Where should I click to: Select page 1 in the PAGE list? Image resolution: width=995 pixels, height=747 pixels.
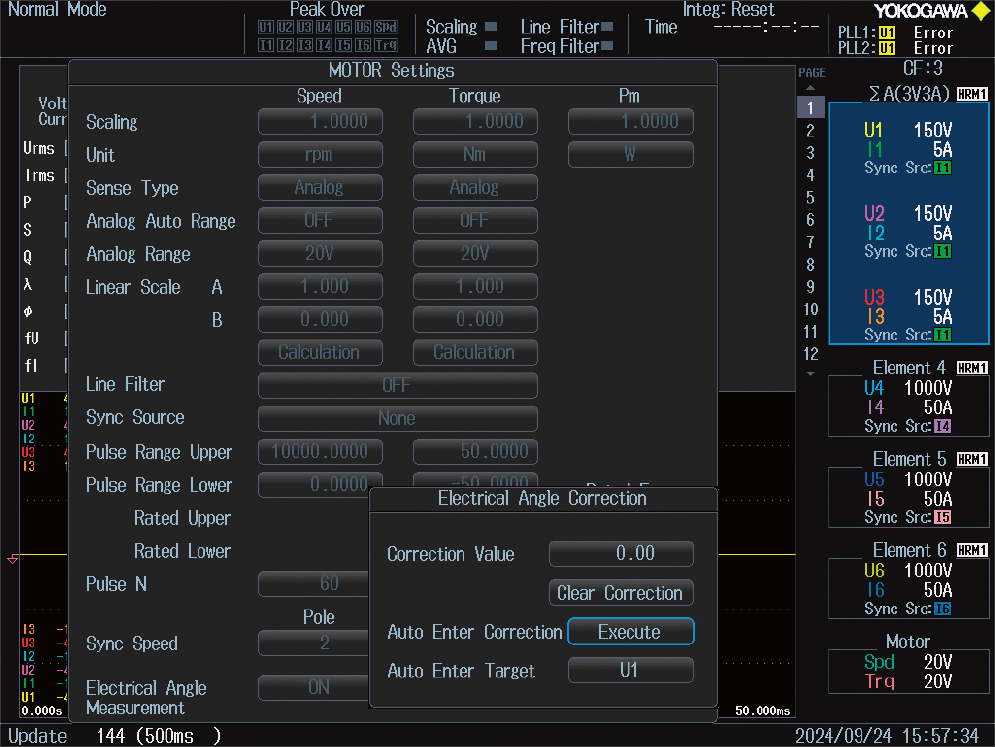pos(810,108)
